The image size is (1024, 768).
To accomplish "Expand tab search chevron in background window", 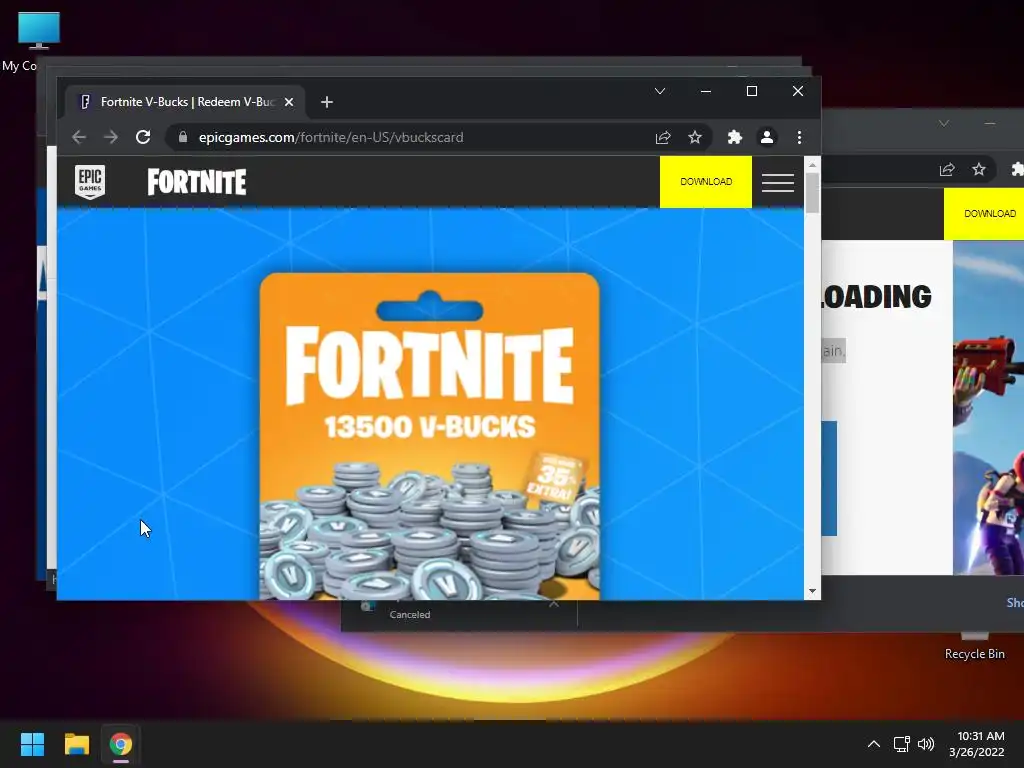I will [x=944, y=123].
